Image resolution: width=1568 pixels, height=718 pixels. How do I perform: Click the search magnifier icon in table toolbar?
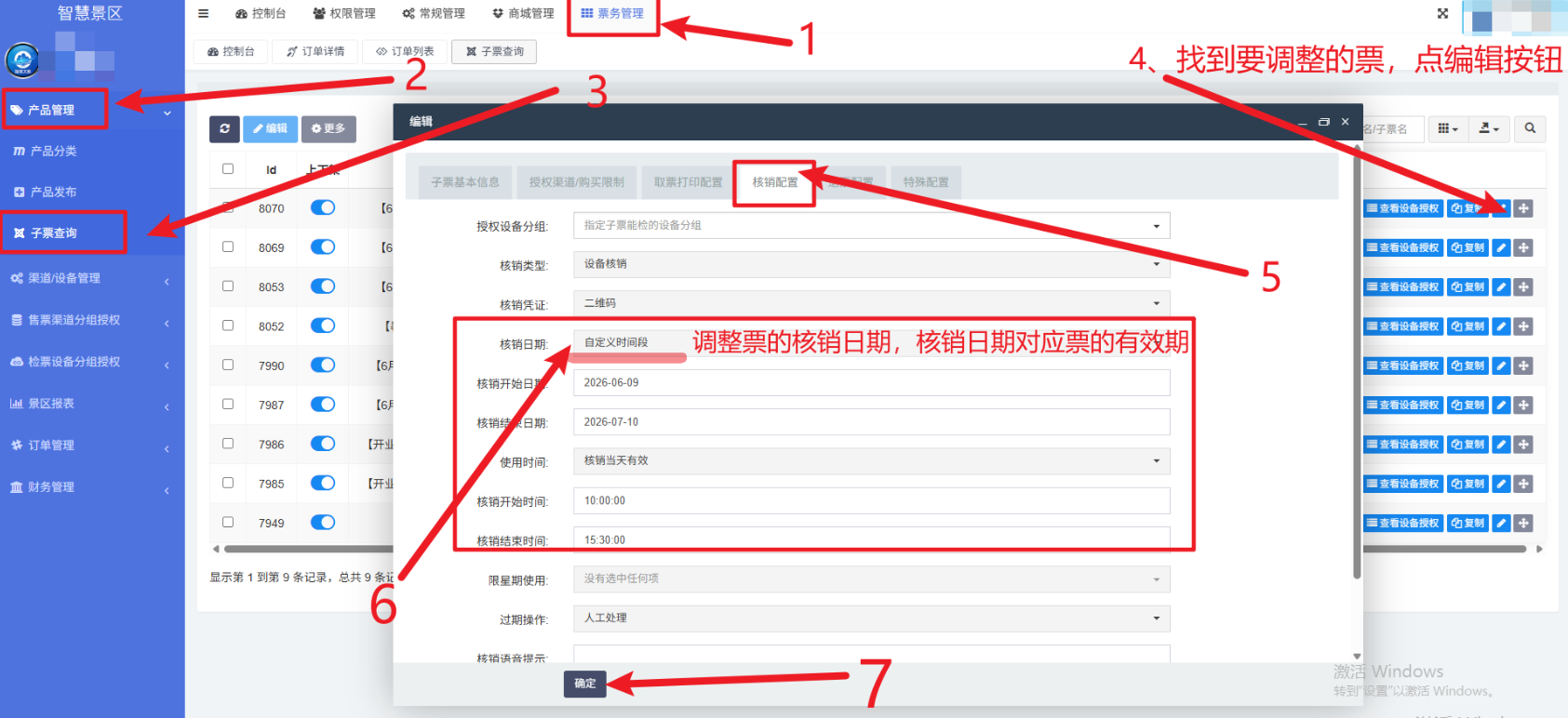tap(1530, 128)
